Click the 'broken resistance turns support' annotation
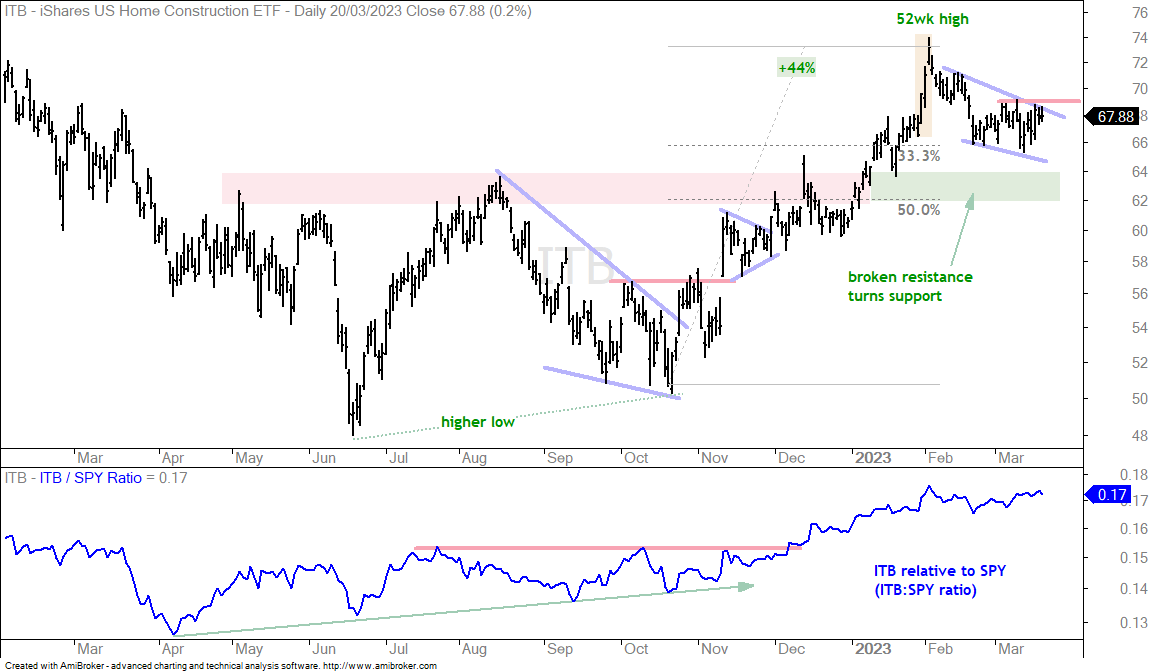The image size is (1152, 671). click(910, 287)
